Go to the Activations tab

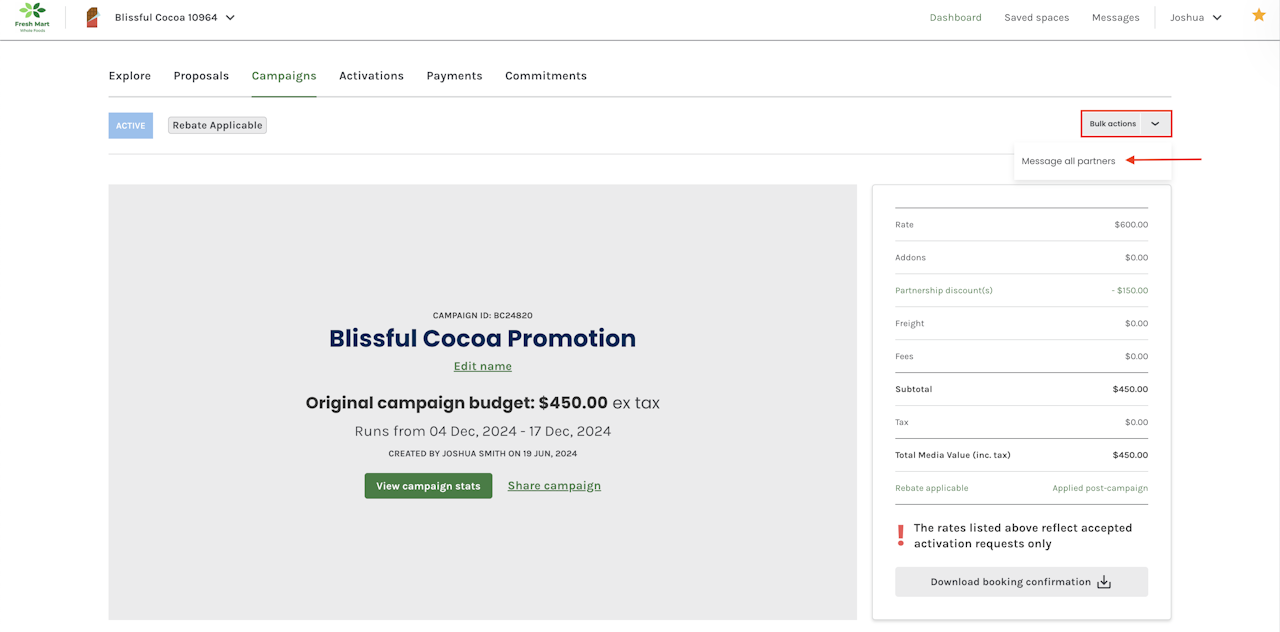[371, 76]
